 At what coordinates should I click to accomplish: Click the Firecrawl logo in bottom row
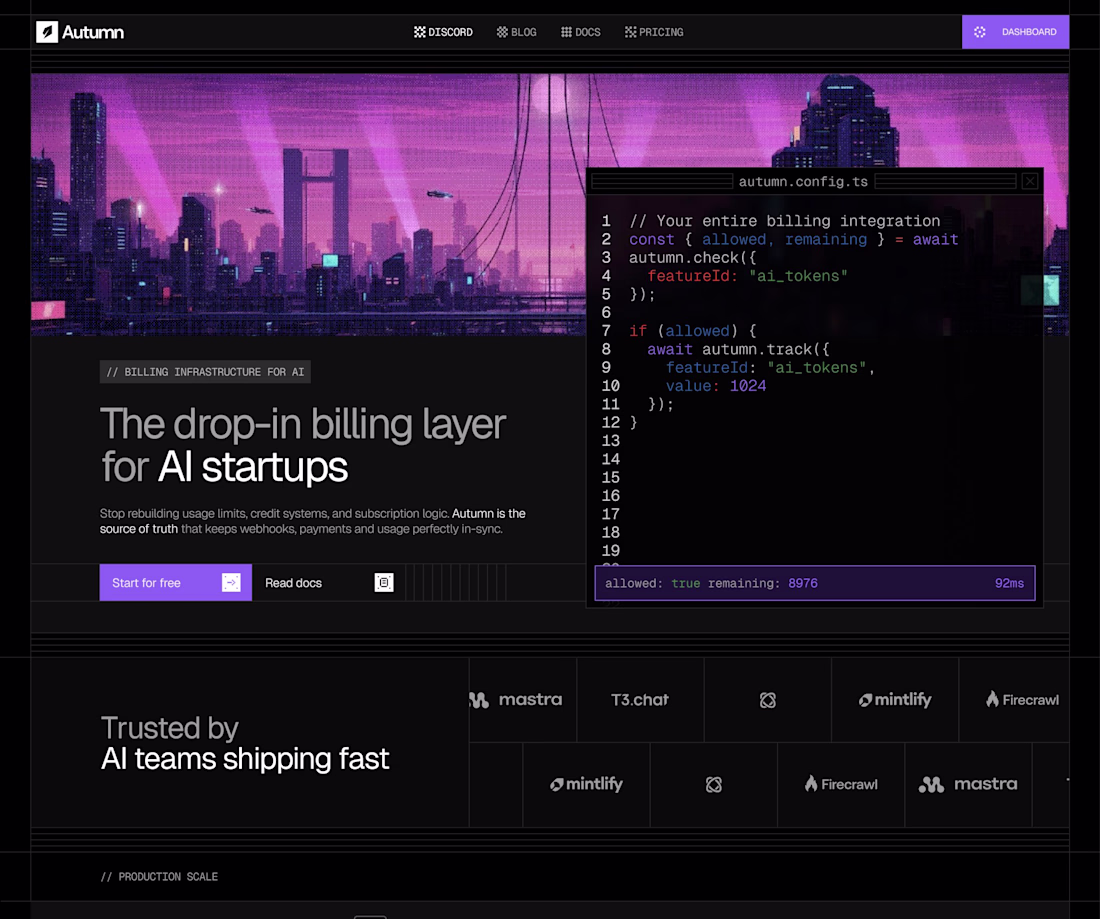[841, 784]
